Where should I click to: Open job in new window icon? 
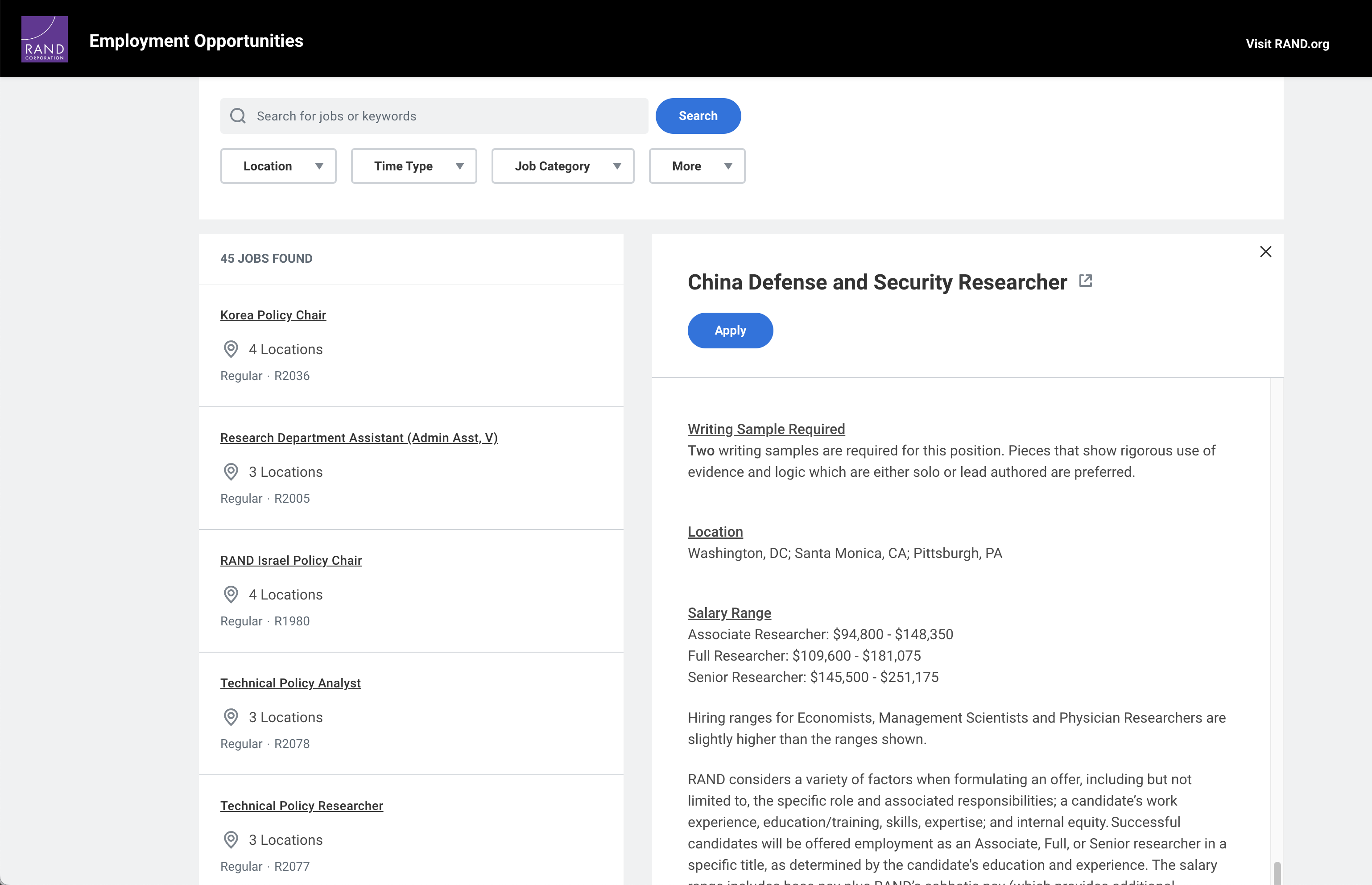pos(1085,281)
